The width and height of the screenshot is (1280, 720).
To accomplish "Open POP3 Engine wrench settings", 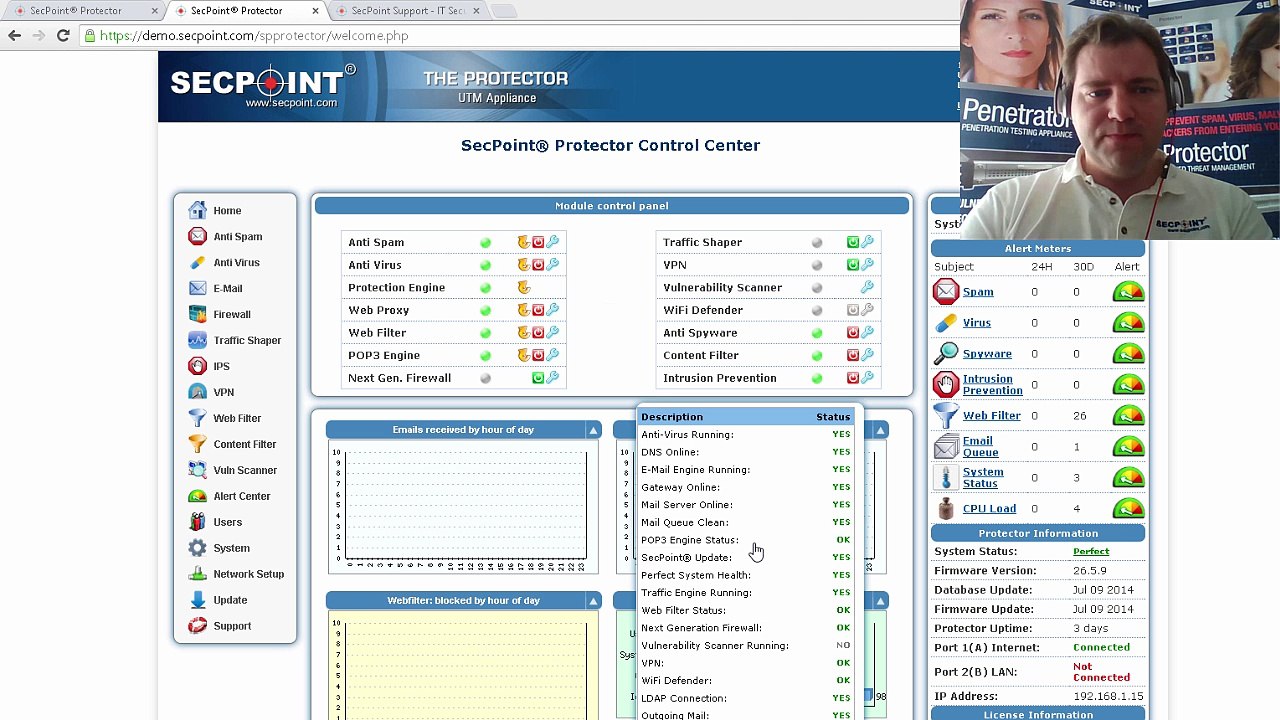I will [x=553, y=355].
